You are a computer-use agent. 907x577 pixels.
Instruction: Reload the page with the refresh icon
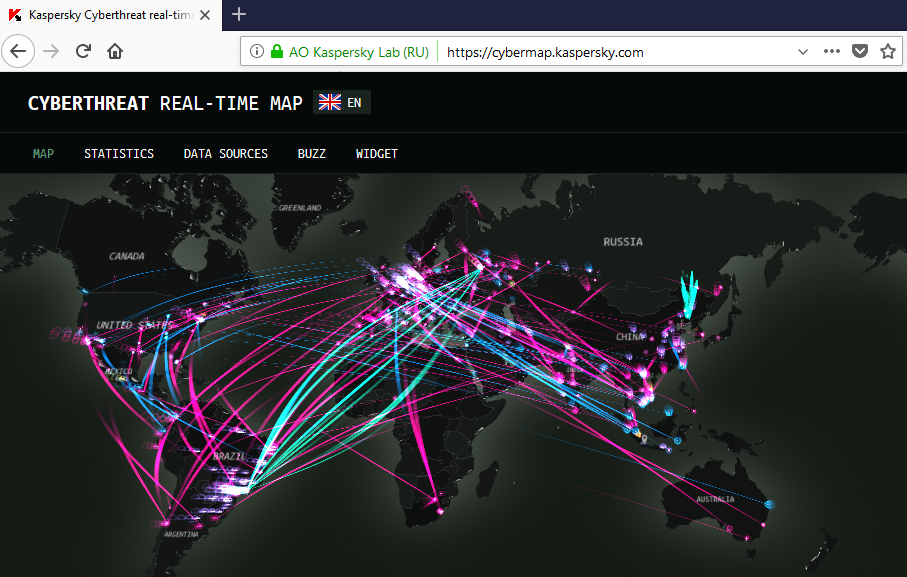click(84, 51)
